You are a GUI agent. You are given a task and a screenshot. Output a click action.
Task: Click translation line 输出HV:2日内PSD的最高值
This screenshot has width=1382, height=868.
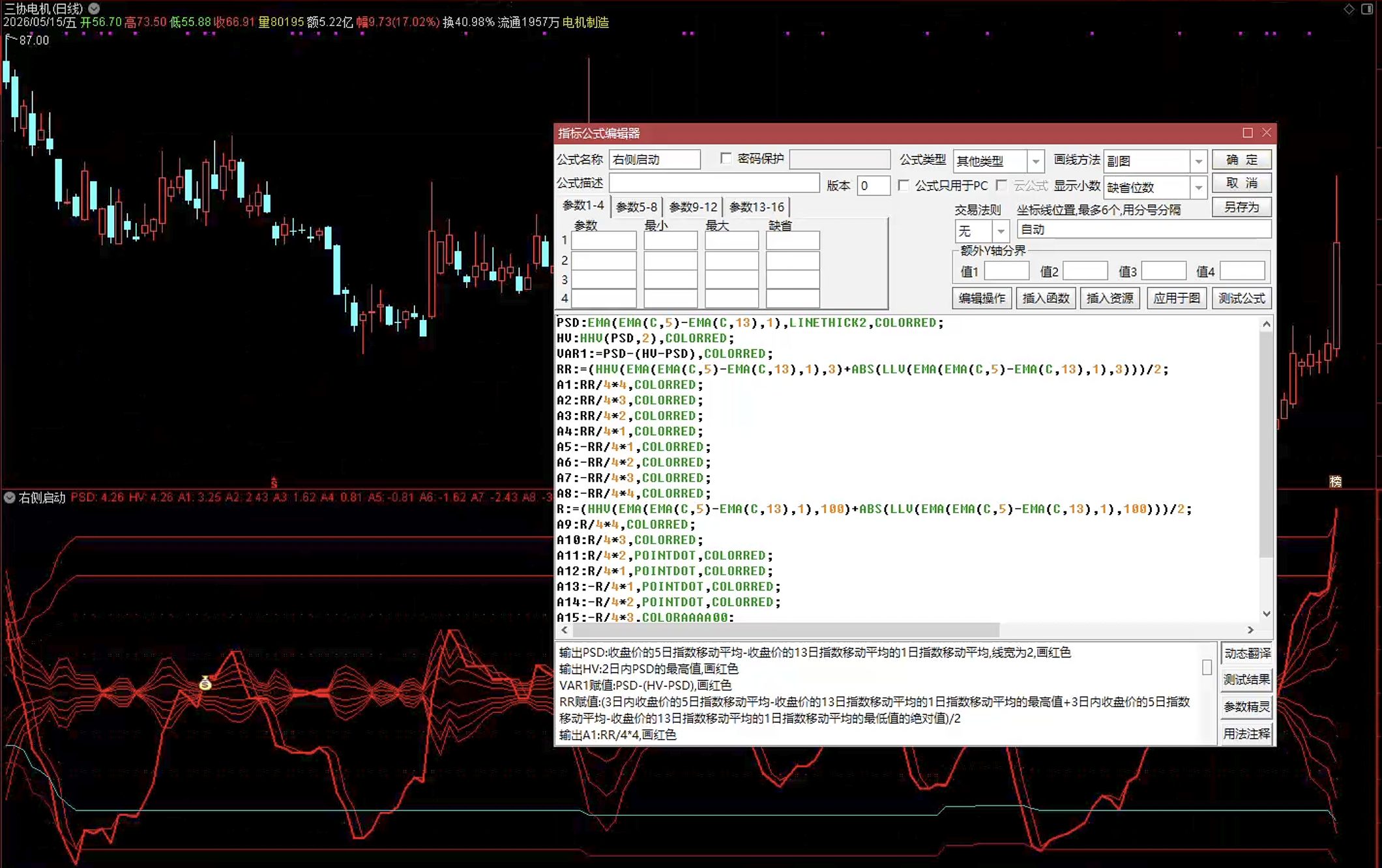[x=649, y=669]
